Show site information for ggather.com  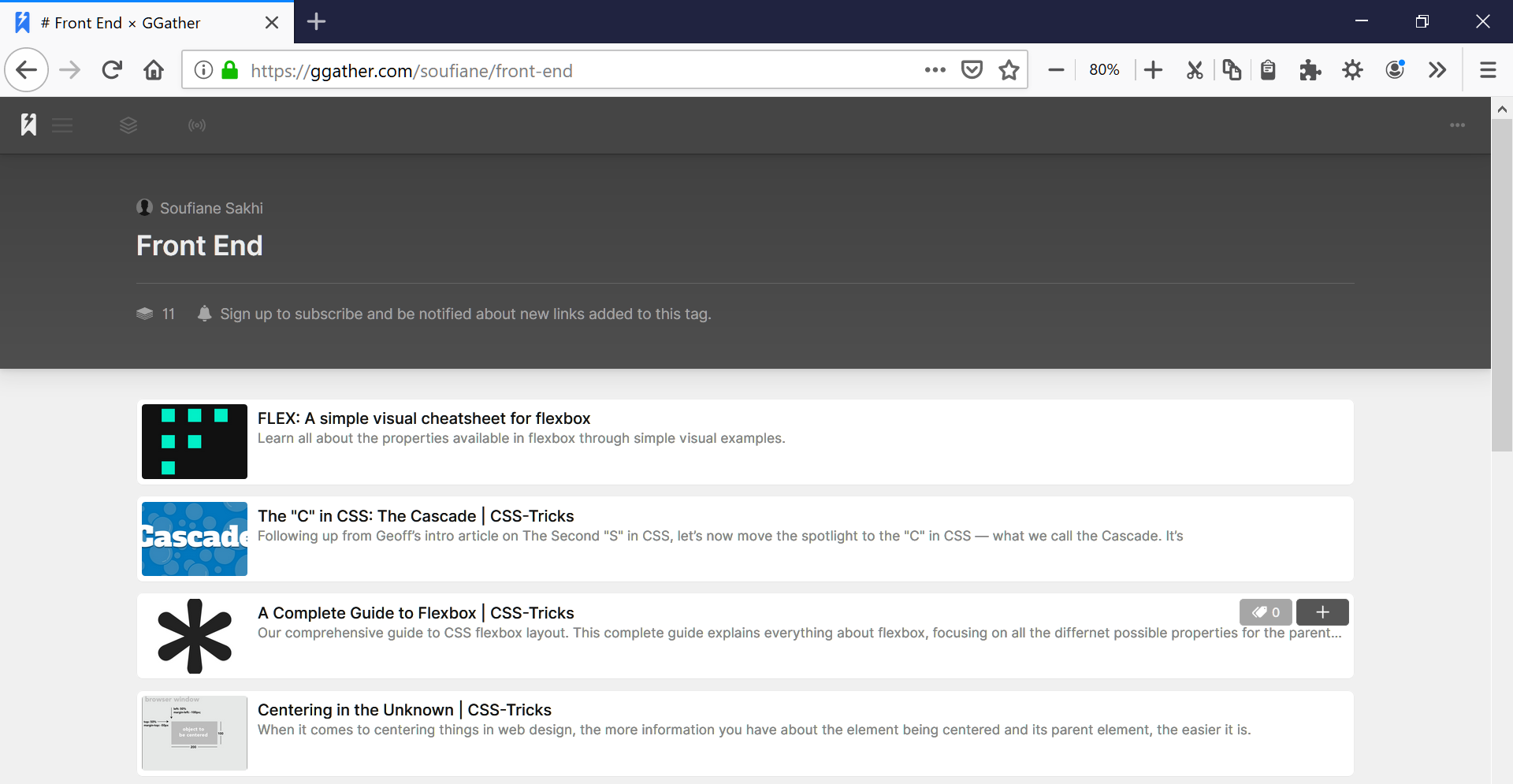[x=203, y=70]
